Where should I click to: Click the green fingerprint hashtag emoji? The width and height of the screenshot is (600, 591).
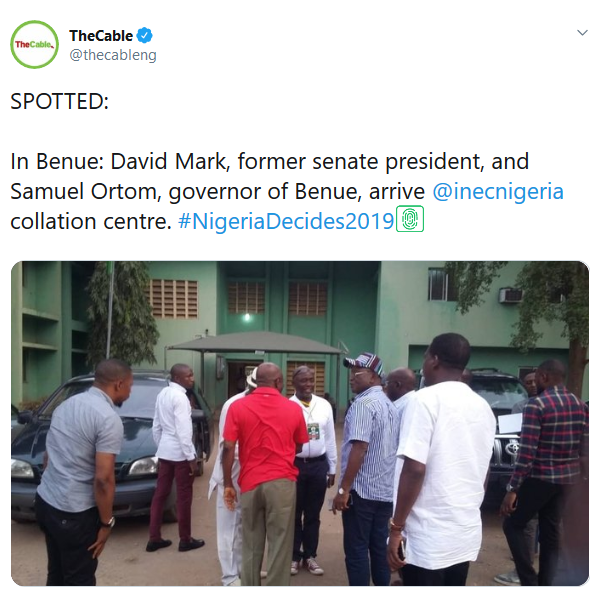pyautogui.click(x=411, y=220)
